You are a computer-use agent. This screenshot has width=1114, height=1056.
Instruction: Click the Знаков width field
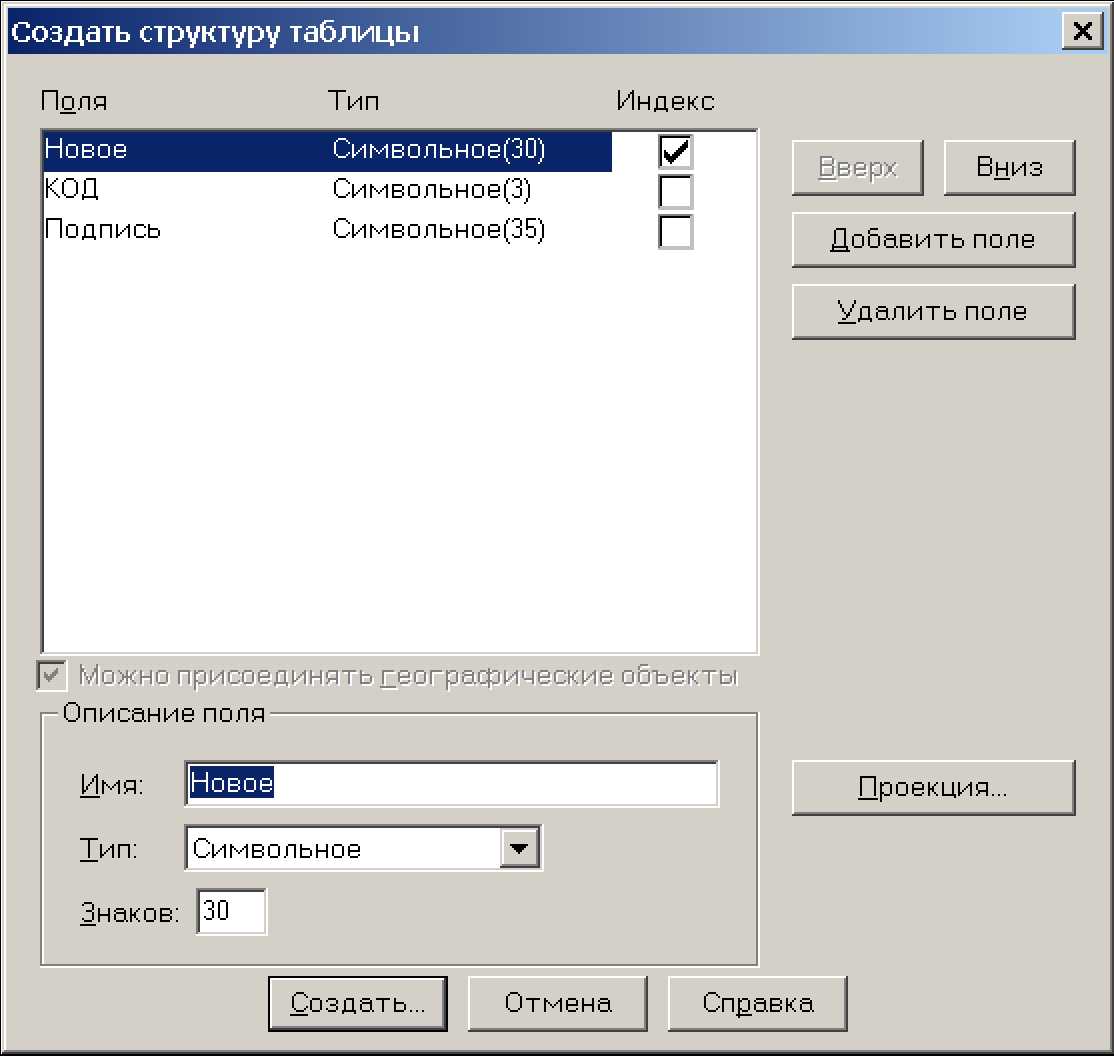232,912
